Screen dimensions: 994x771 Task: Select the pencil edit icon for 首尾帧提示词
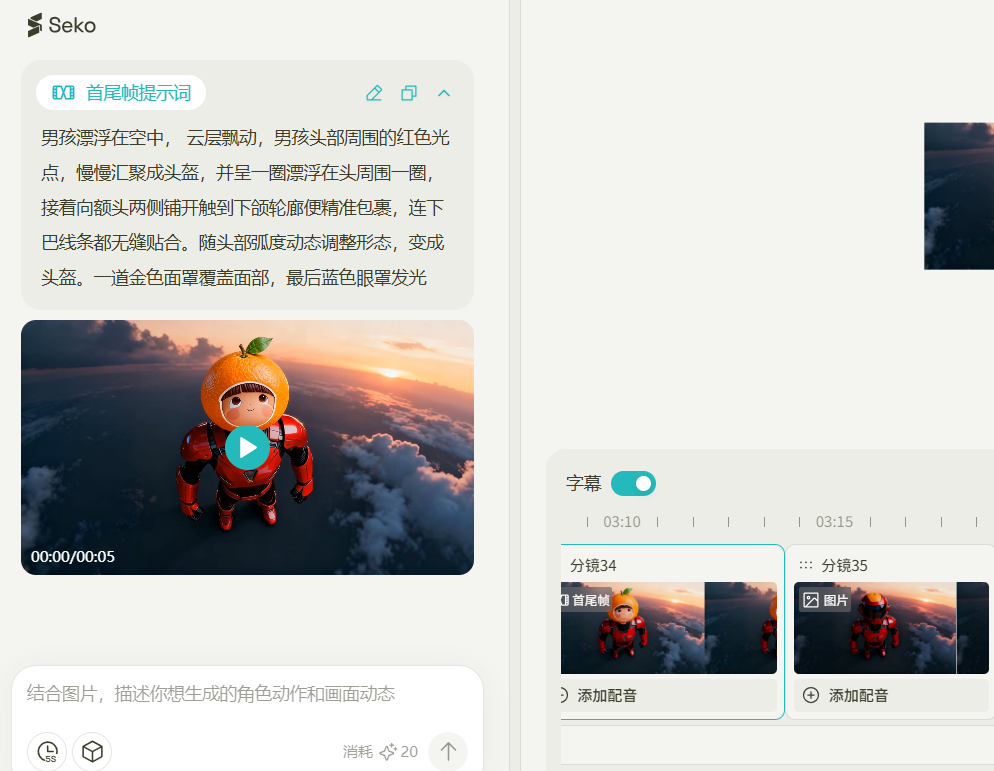tap(374, 92)
